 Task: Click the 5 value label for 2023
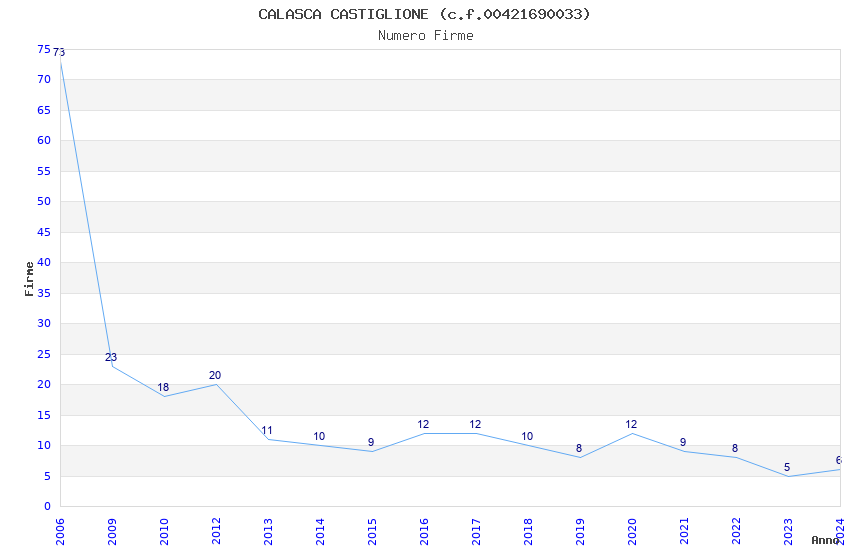(x=787, y=467)
